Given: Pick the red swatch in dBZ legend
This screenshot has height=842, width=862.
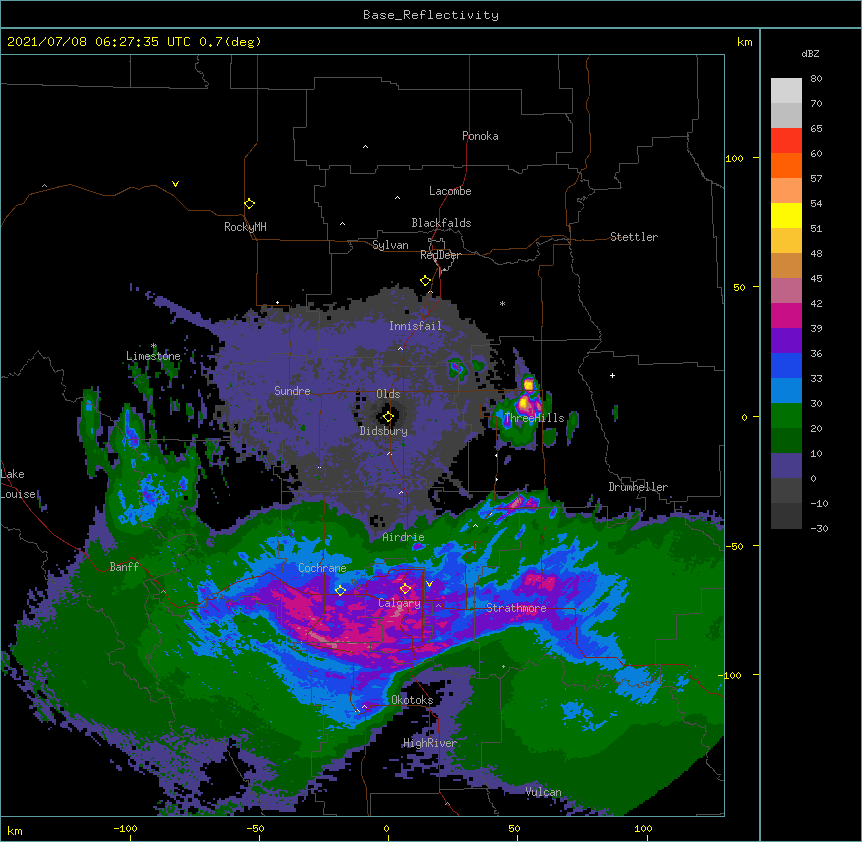Looking at the screenshot, I should [786, 141].
